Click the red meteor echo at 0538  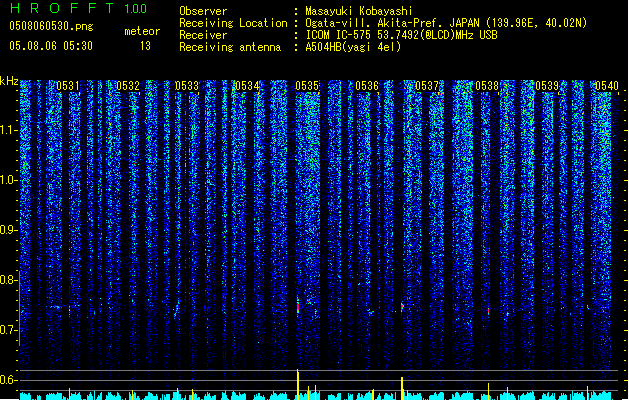coord(488,311)
